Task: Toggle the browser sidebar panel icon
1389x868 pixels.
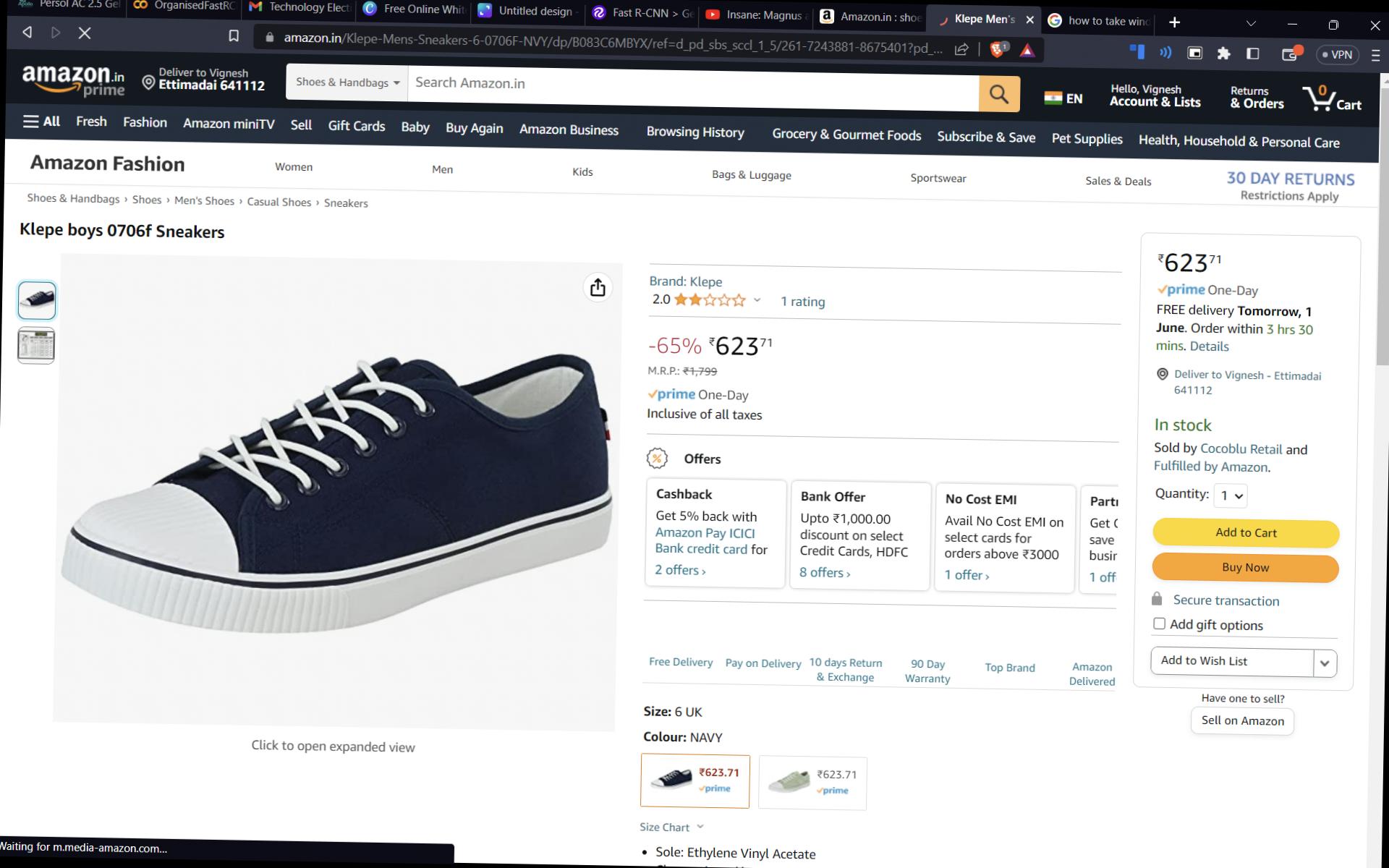Action: point(1252,54)
